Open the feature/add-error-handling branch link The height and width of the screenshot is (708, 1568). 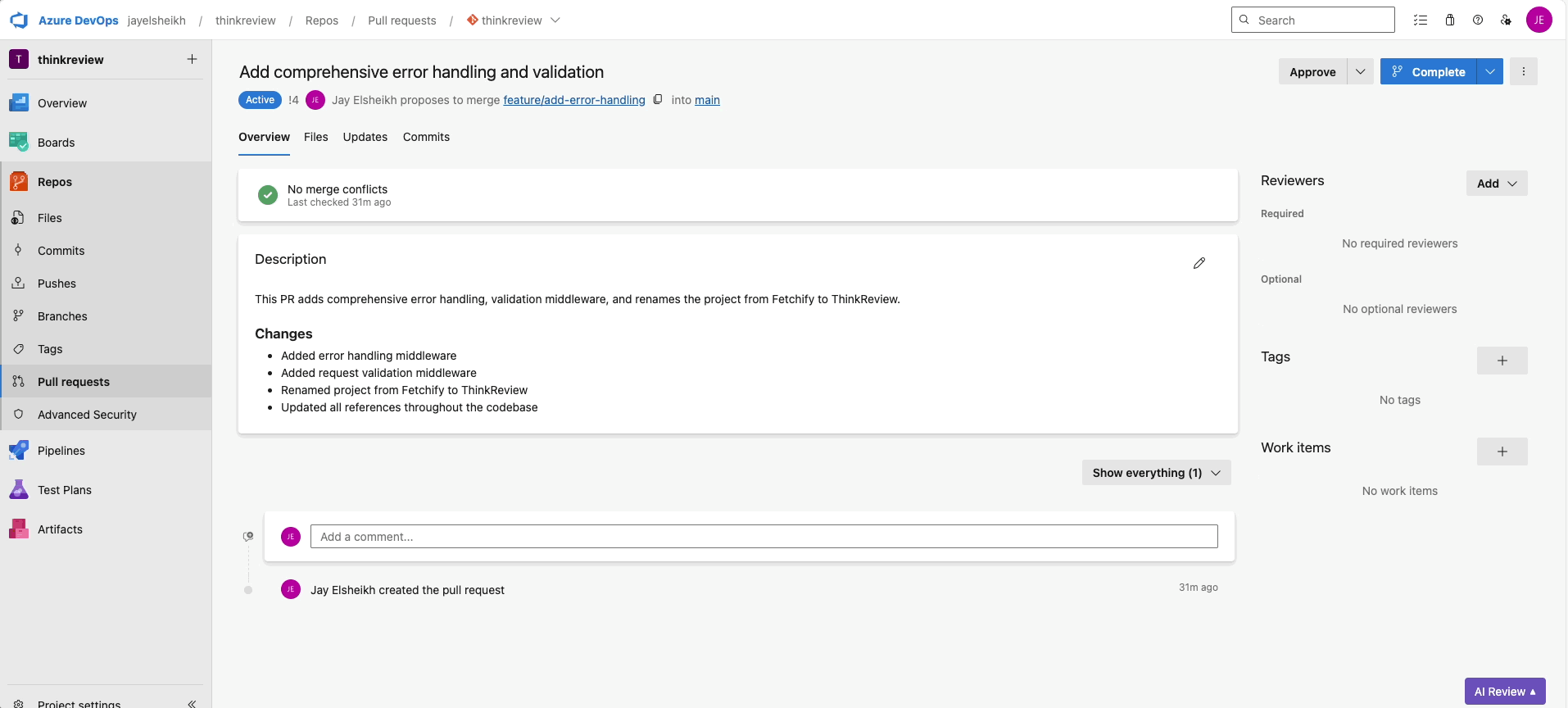[x=573, y=100]
